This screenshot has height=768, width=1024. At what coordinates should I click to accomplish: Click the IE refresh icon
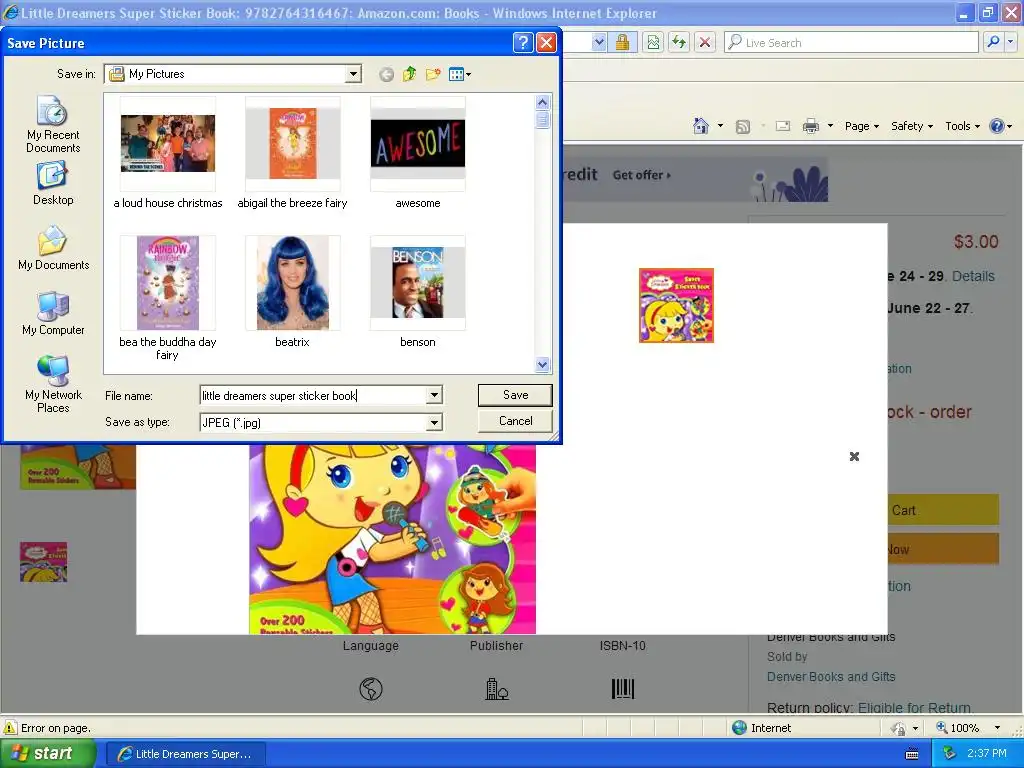point(679,42)
